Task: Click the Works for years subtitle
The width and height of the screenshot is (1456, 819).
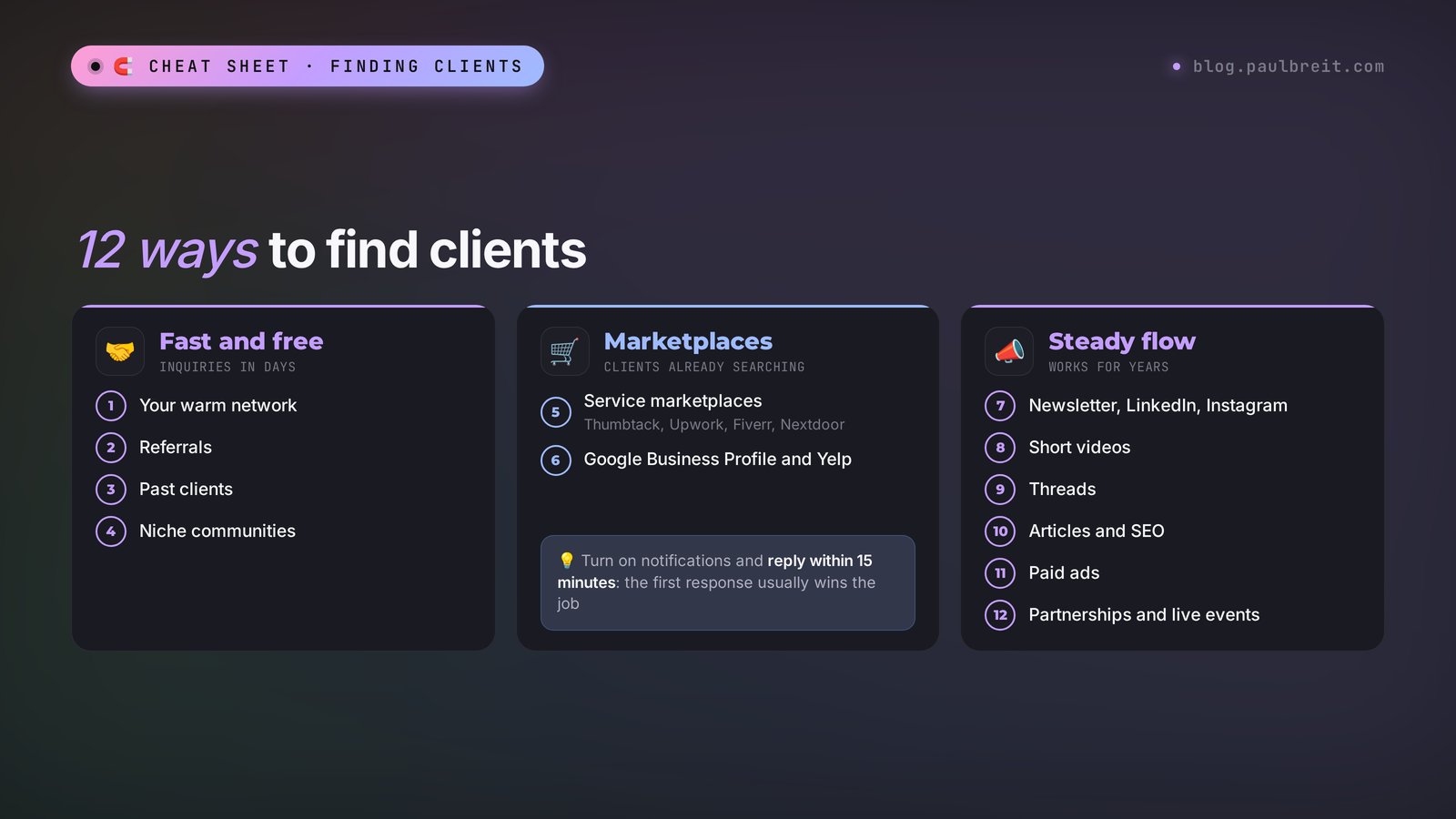Action: click(x=1108, y=368)
